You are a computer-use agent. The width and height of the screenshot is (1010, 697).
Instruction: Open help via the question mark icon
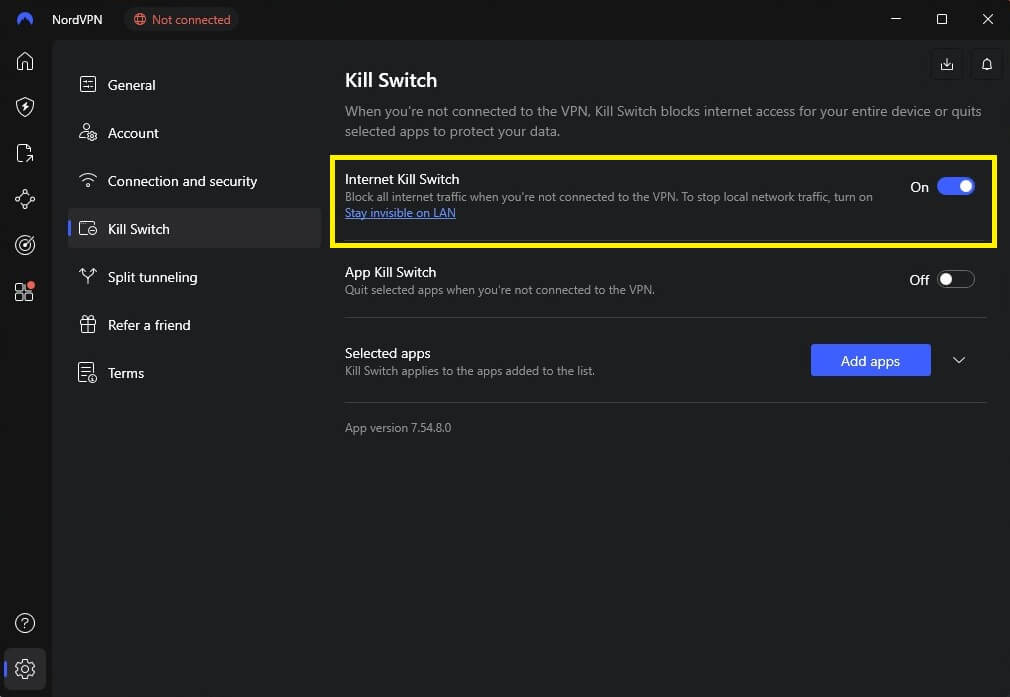pyautogui.click(x=25, y=622)
